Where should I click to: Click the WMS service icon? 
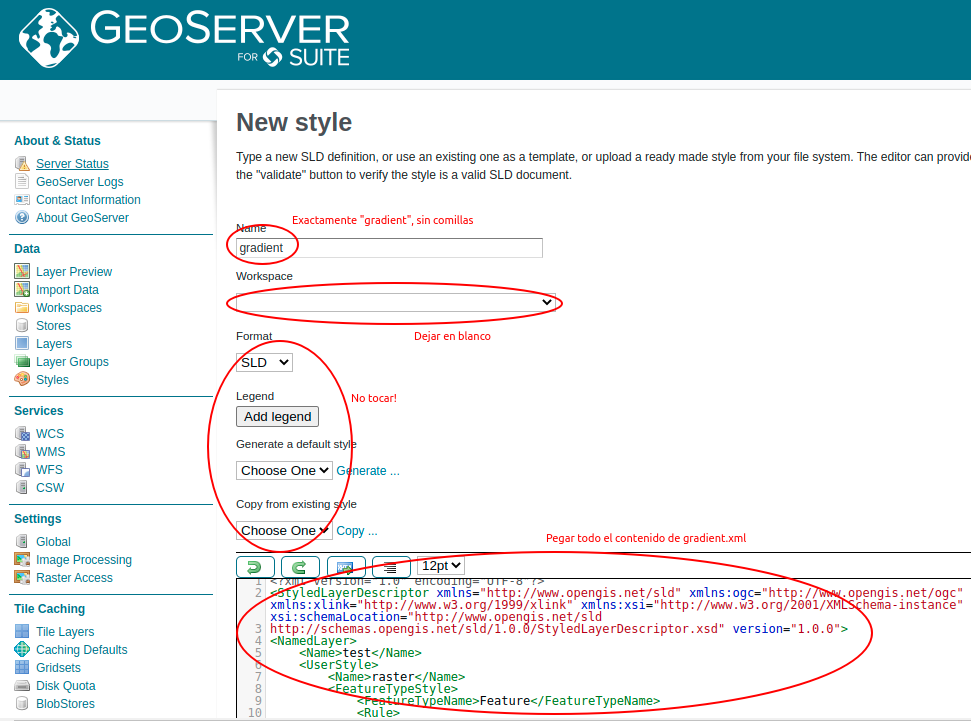[22, 452]
